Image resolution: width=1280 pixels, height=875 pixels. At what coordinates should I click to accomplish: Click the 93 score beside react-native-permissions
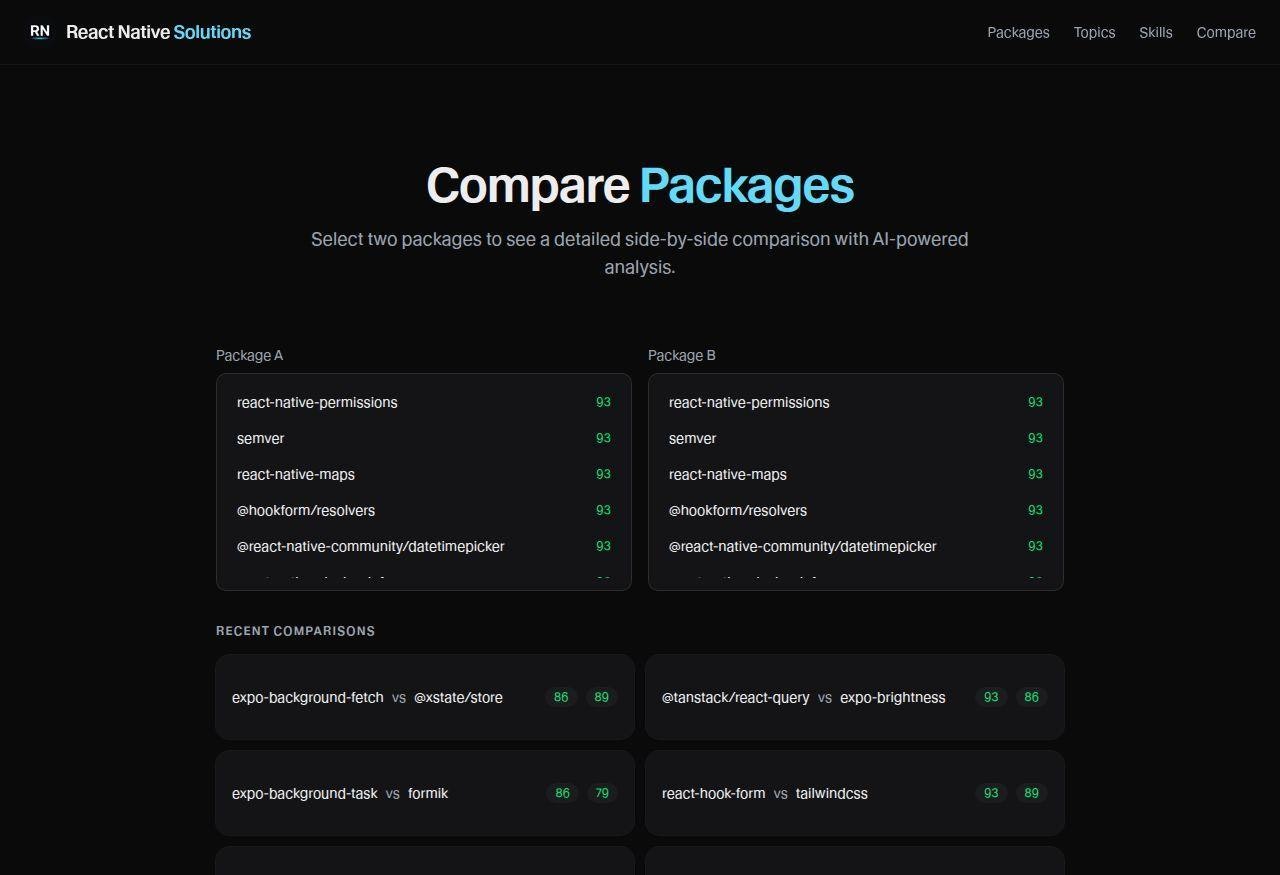point(603,402)
